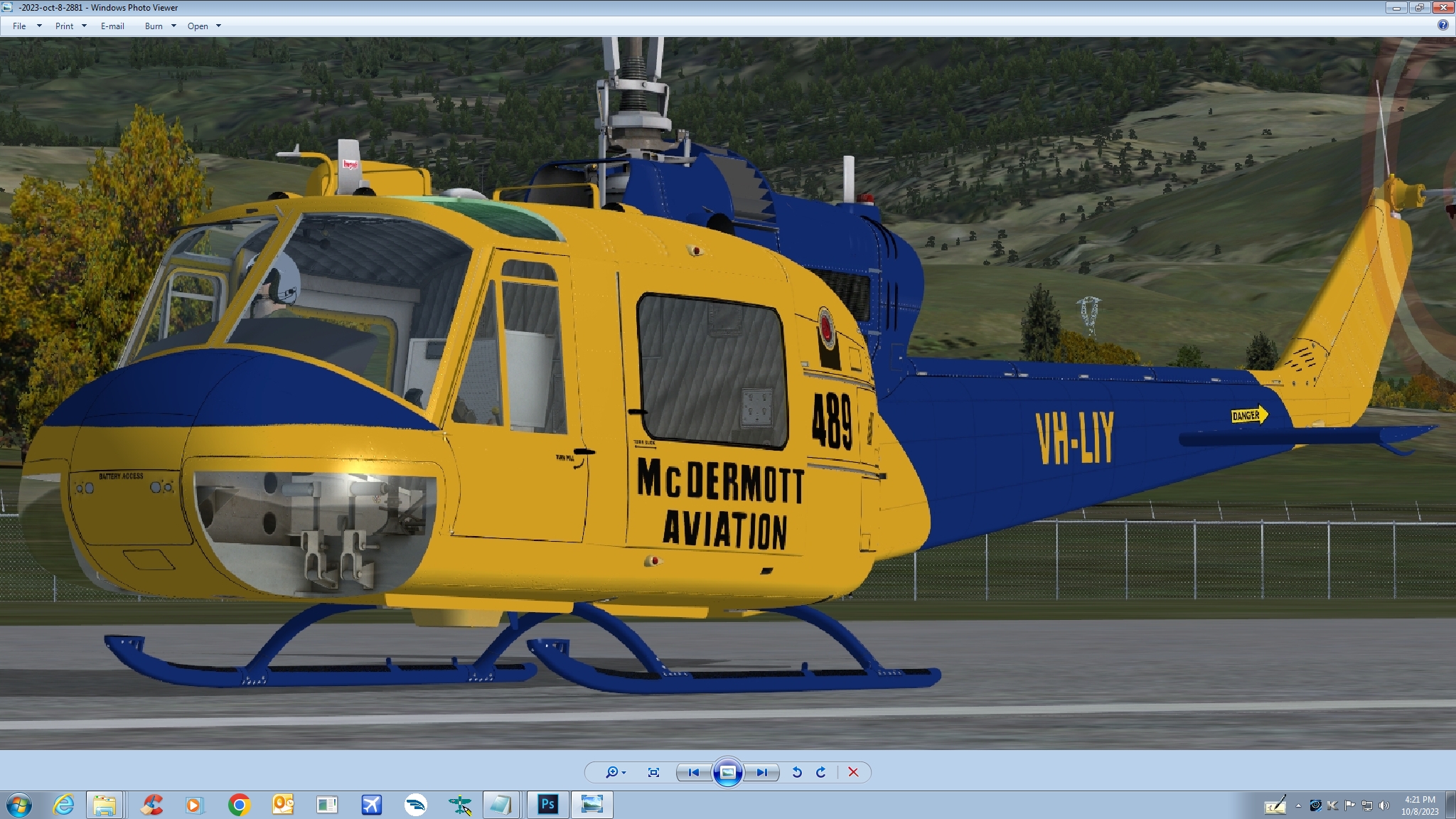Open the Print menu
This screenshot has width=1456, height=819.
coord(64,26)
